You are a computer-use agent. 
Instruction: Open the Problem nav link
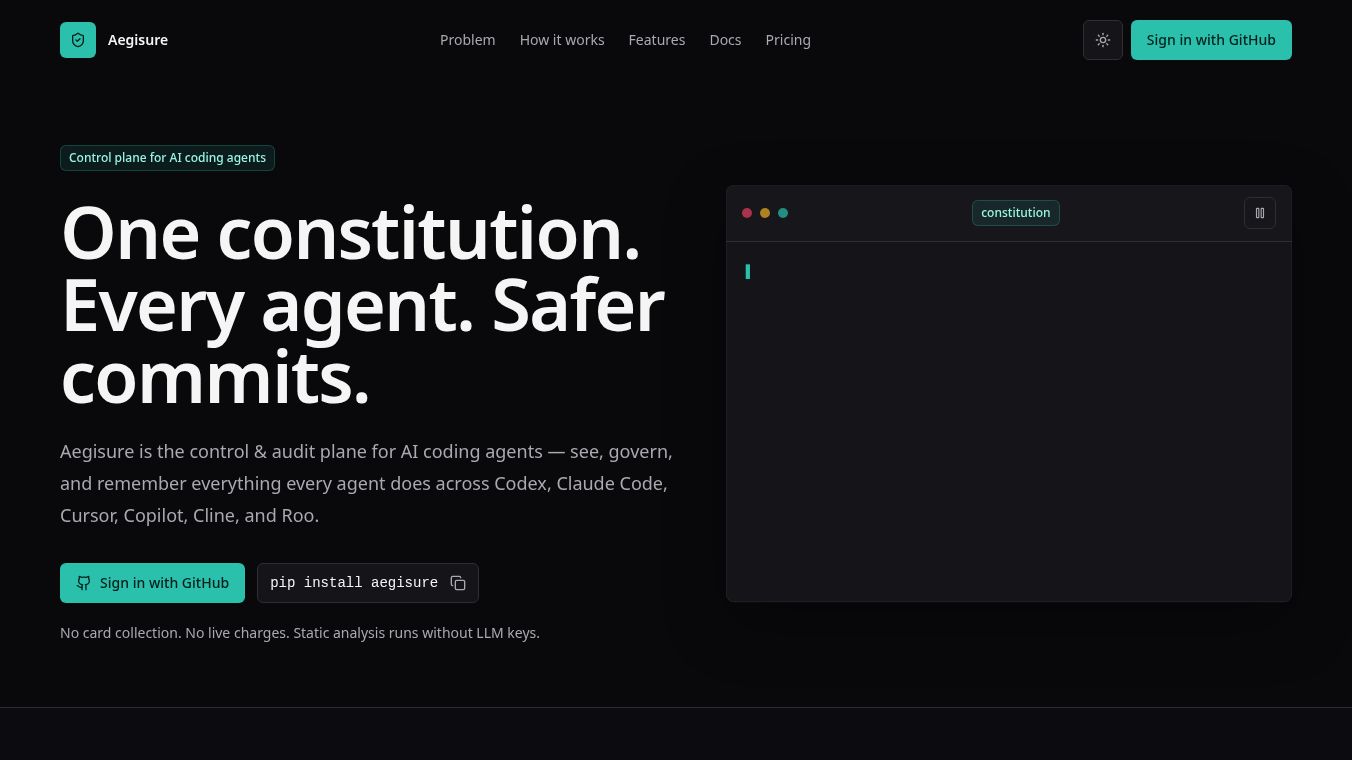(468, 40)
